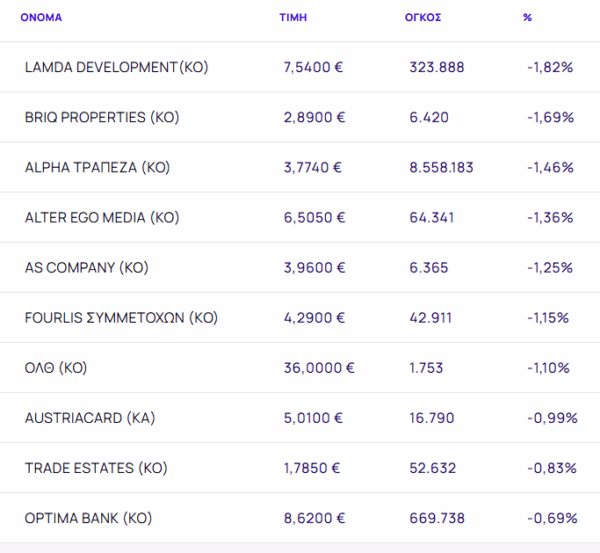Open LAMDA DEVELOPMENT (ΚΟ) stock link
The image size is (600, 553).
click(x=116, y=67)
